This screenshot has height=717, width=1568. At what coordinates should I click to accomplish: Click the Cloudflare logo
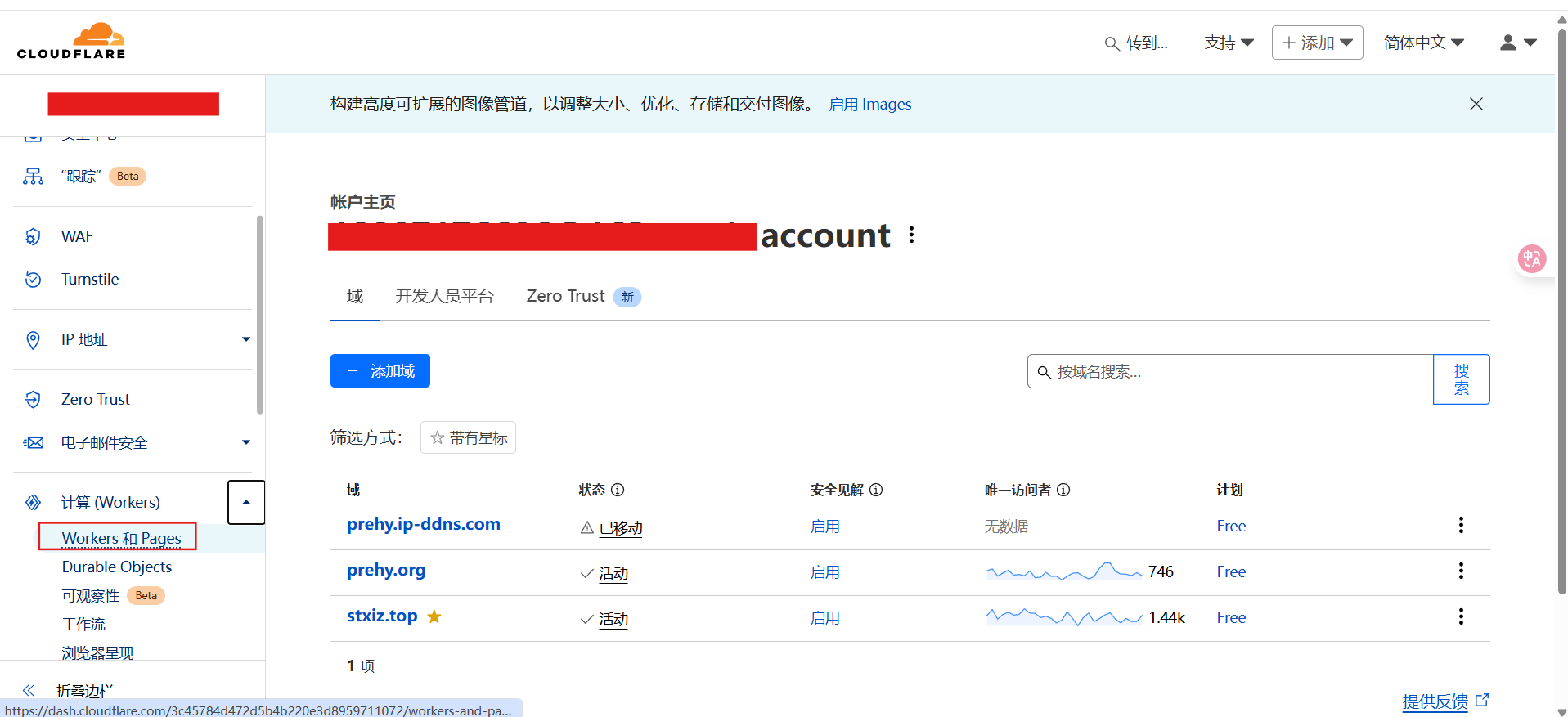point(71,41)
